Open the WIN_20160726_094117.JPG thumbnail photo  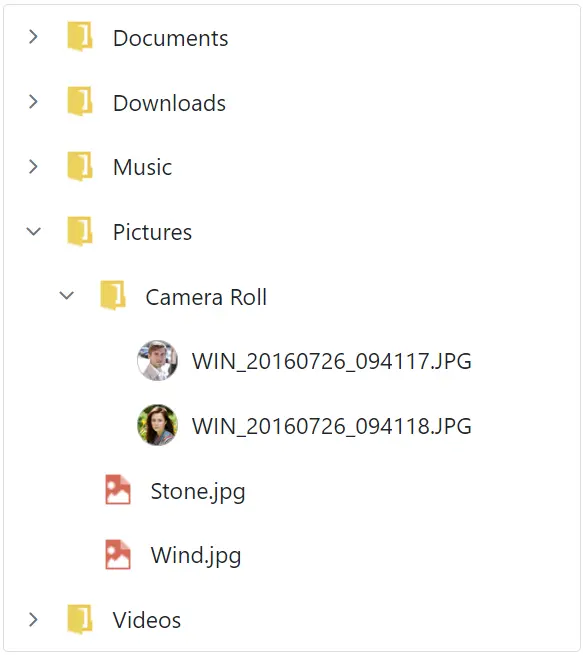pyautogui.click(x=157, y=361)
